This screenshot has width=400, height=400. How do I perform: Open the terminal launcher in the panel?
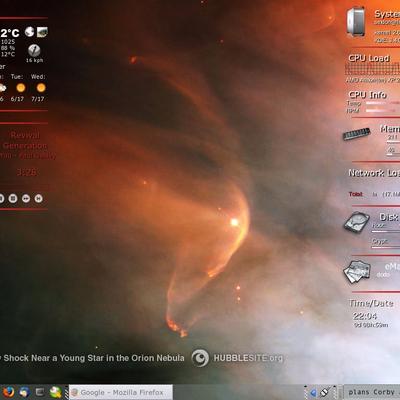[x=40, y=392]
